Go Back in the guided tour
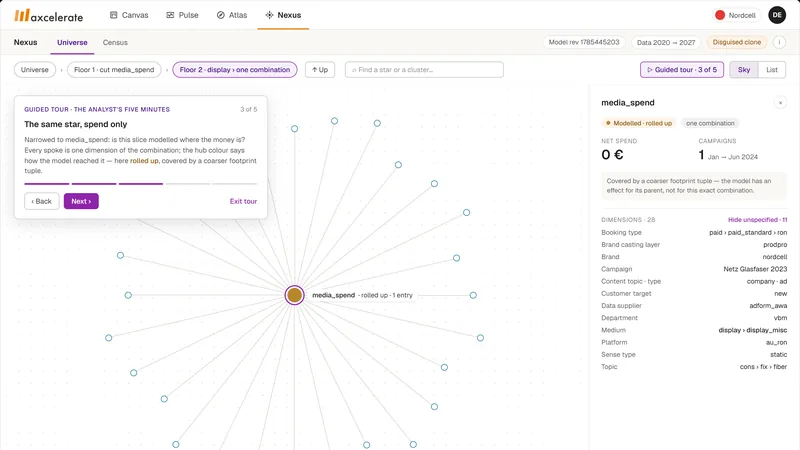 (42, 201)
